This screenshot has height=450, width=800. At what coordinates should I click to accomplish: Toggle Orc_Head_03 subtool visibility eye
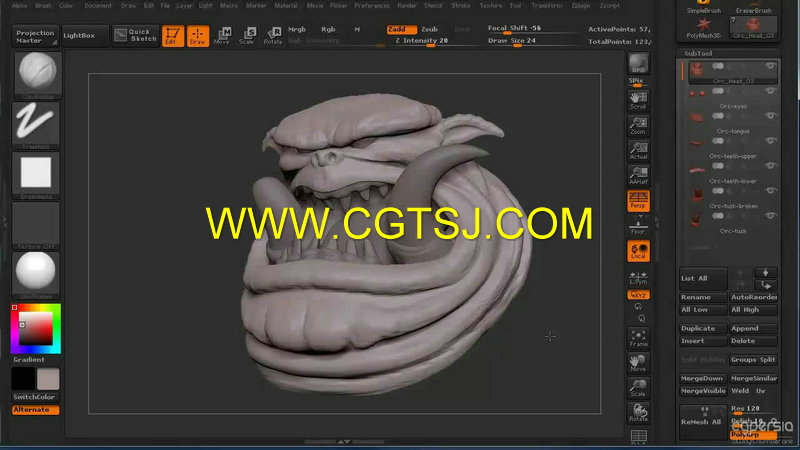coord(770,66)
